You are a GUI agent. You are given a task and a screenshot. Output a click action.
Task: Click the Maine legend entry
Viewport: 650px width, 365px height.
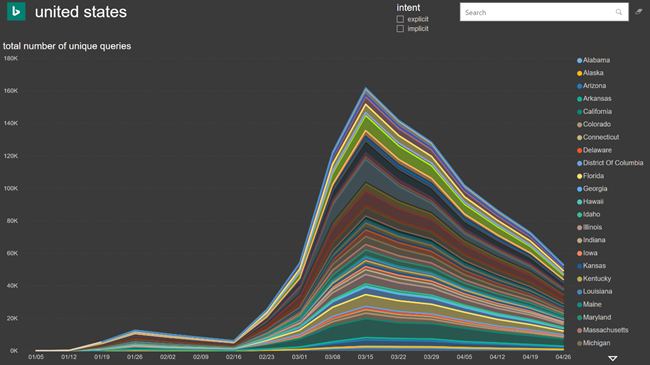589,304
